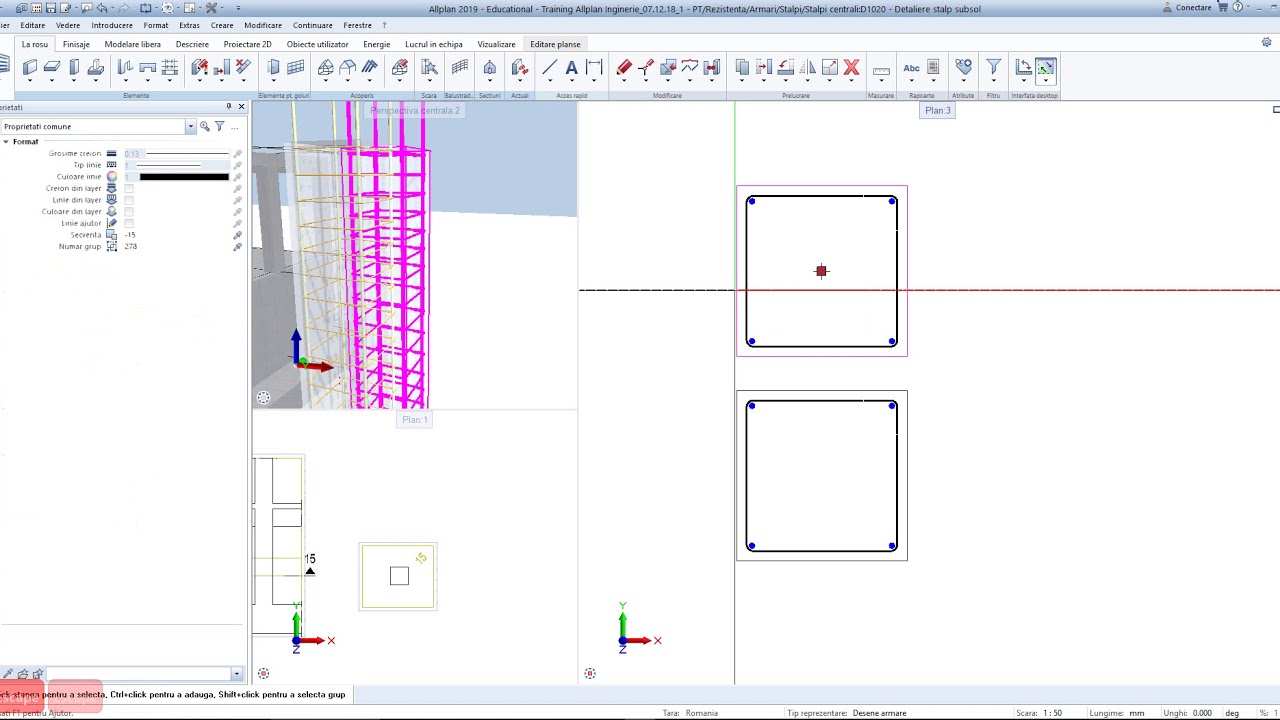Screen dimensions: 1280x720
Task: Click the view wheel icon in perspective viewport
Action: 263,398
